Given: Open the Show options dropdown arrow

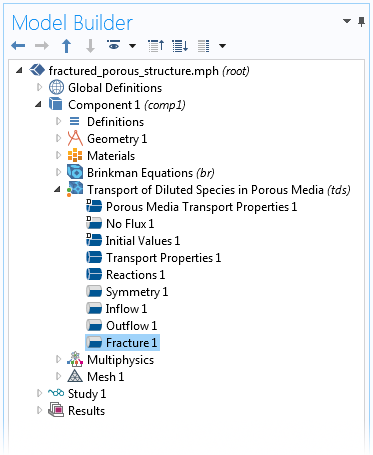Looking at the screenshot, I should point(132,46).
